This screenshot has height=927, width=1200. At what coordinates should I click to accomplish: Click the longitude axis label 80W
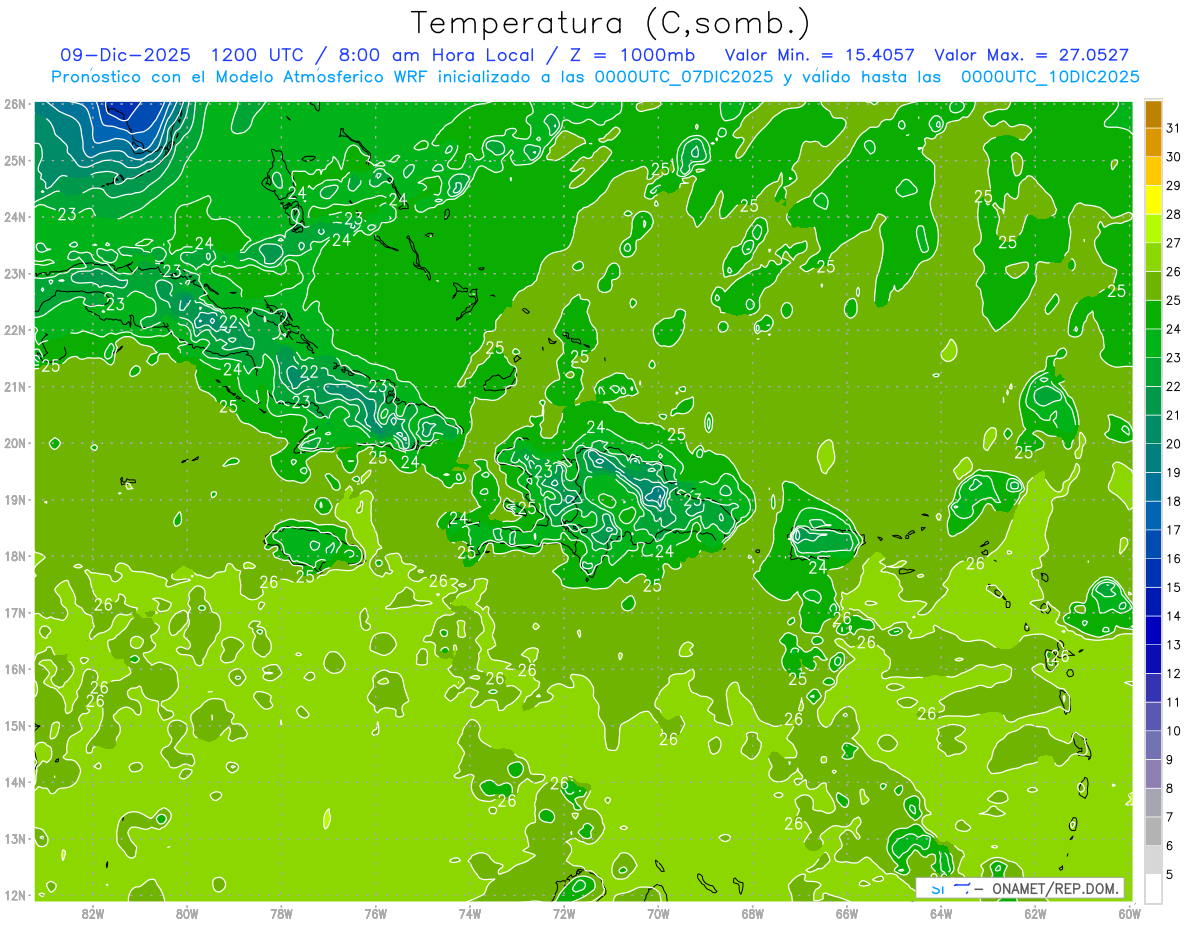coord(187,914)
